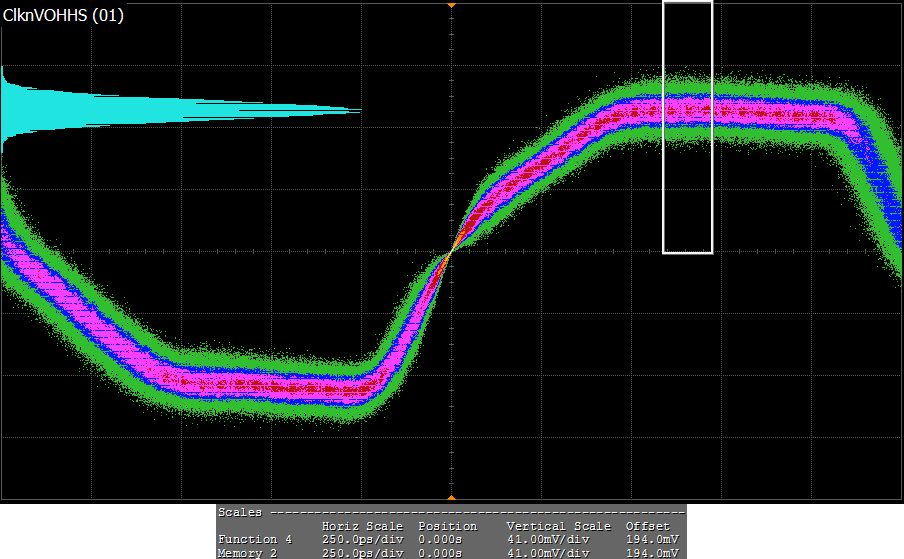904x559 pixels.
Task: Click the ClknVOHHS (01) waveform title
Action: click(64, 16)
